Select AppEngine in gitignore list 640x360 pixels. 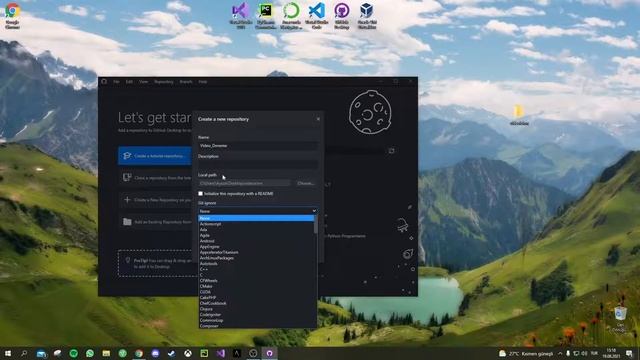tap(256, 247)
